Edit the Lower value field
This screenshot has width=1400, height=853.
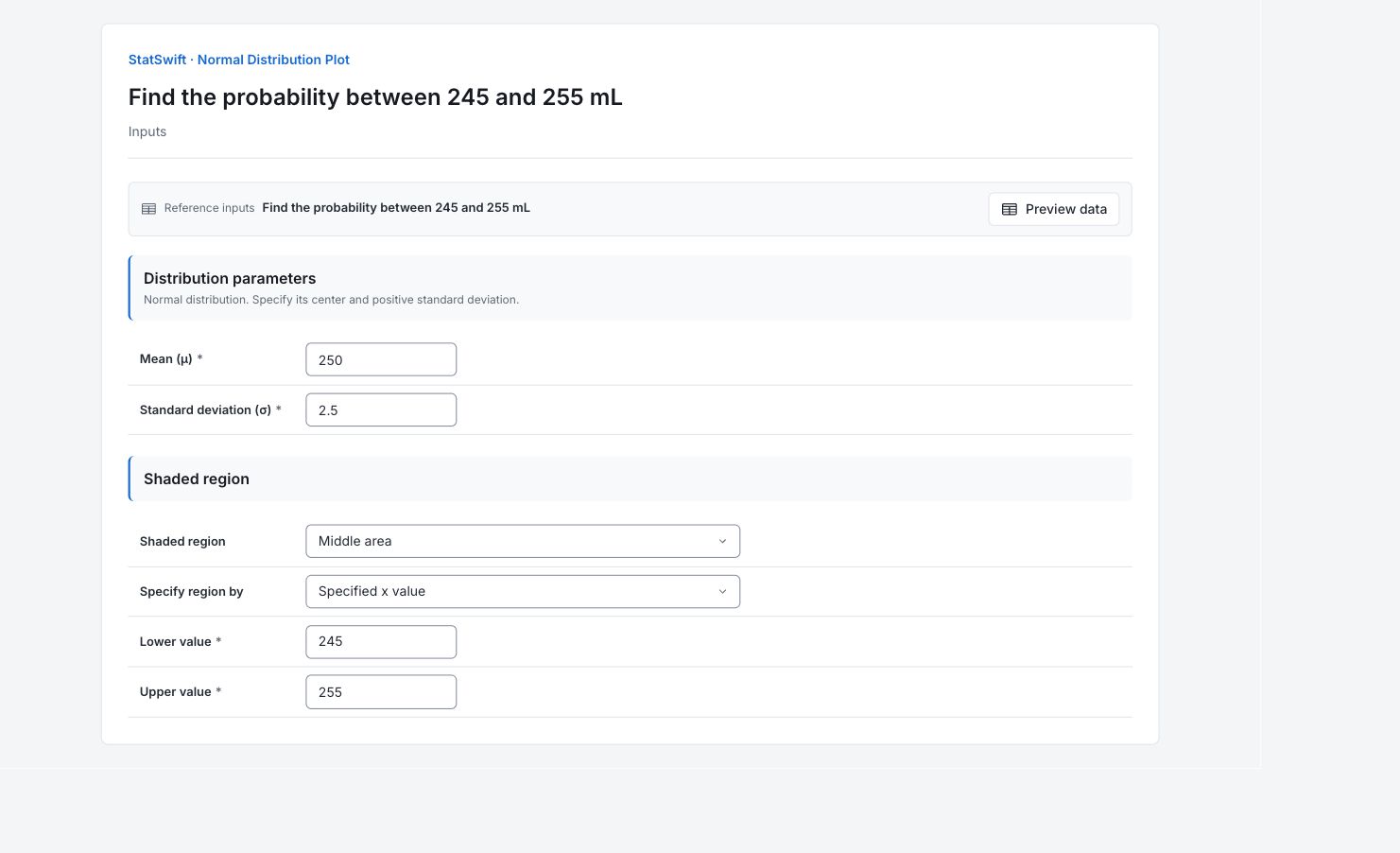(381, 641)
